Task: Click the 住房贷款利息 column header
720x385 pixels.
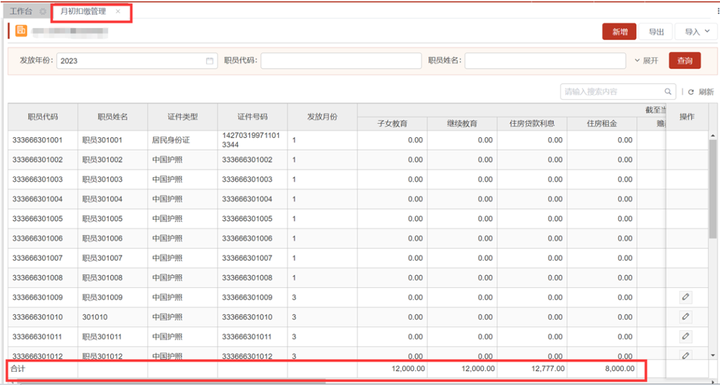Action: [532, 124]
